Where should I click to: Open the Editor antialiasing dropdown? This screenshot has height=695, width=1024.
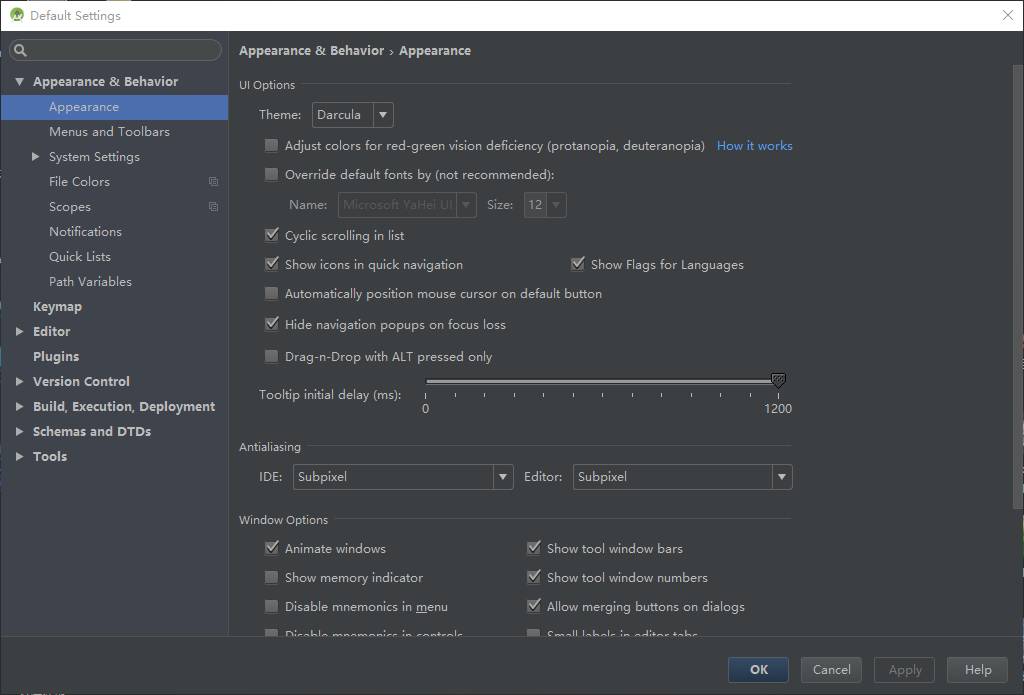pos(682,477)
